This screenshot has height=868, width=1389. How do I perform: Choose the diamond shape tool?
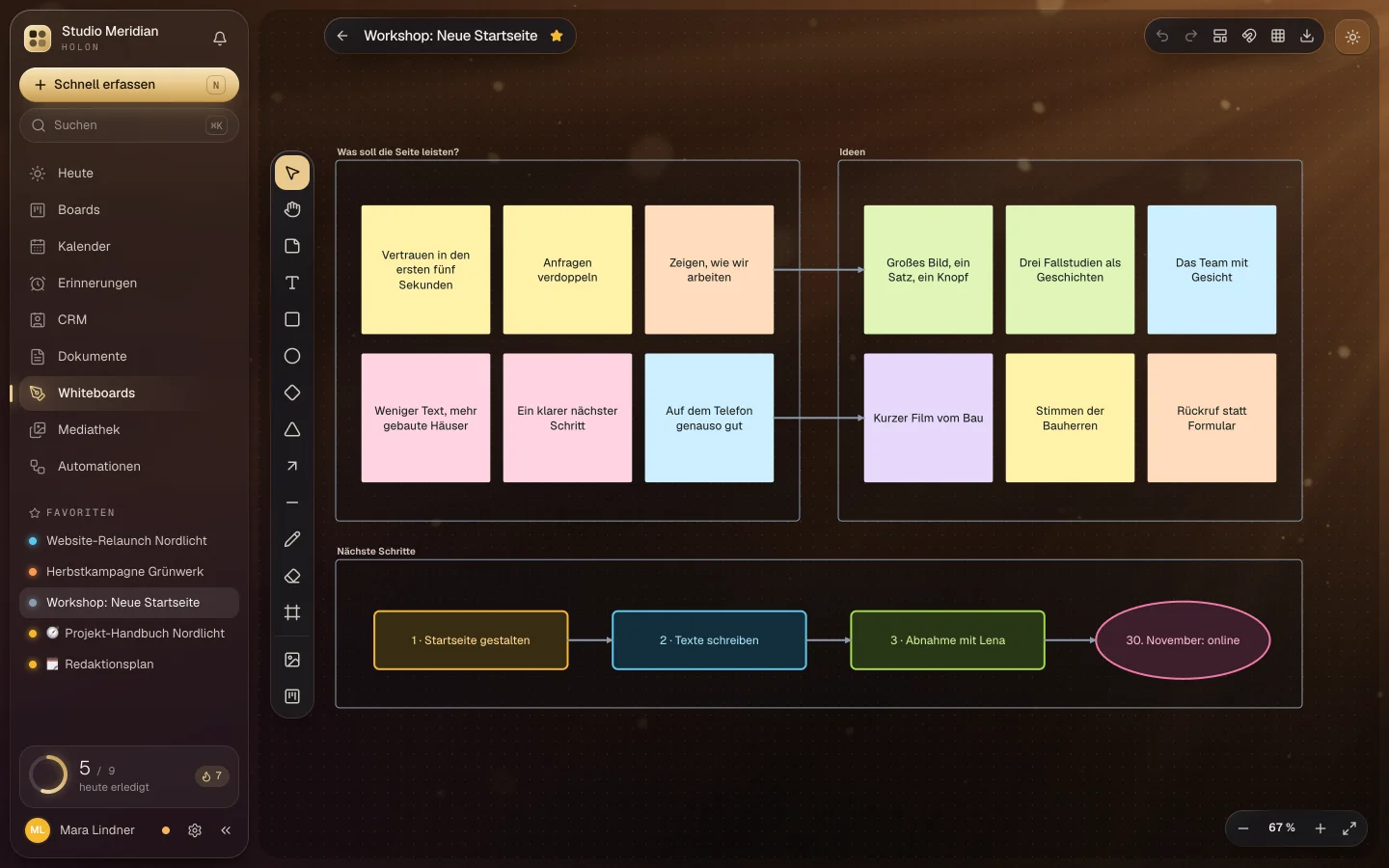click(292, 393)
